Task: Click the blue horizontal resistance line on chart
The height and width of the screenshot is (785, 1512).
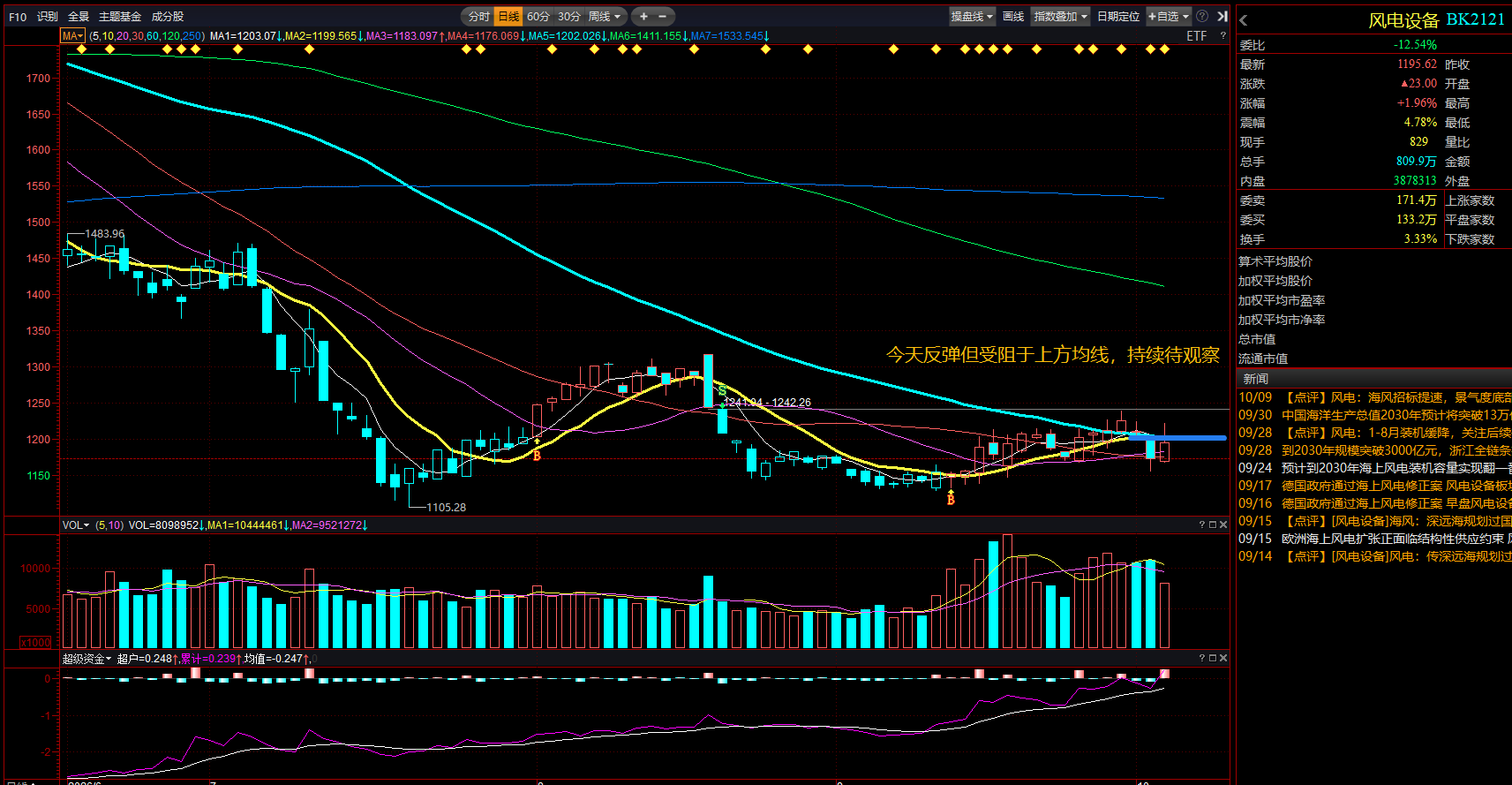Action: [1177, 437]
